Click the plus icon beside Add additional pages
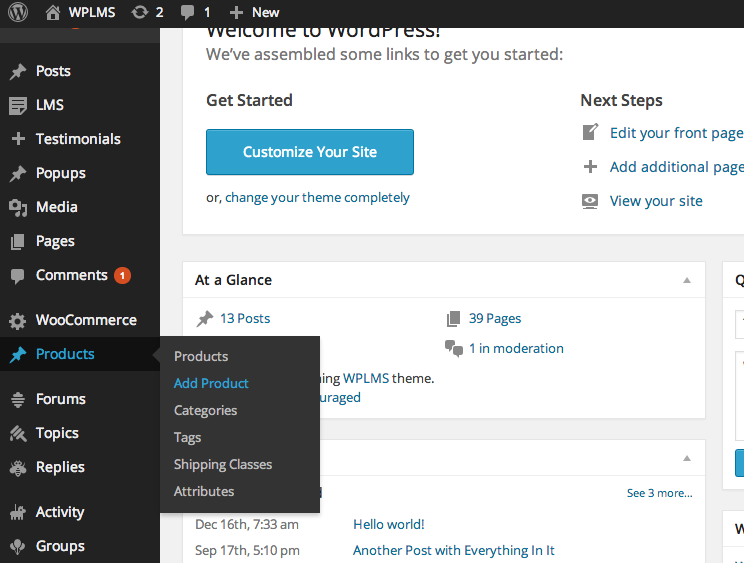 pyautogui.click(x=590, y=166)
